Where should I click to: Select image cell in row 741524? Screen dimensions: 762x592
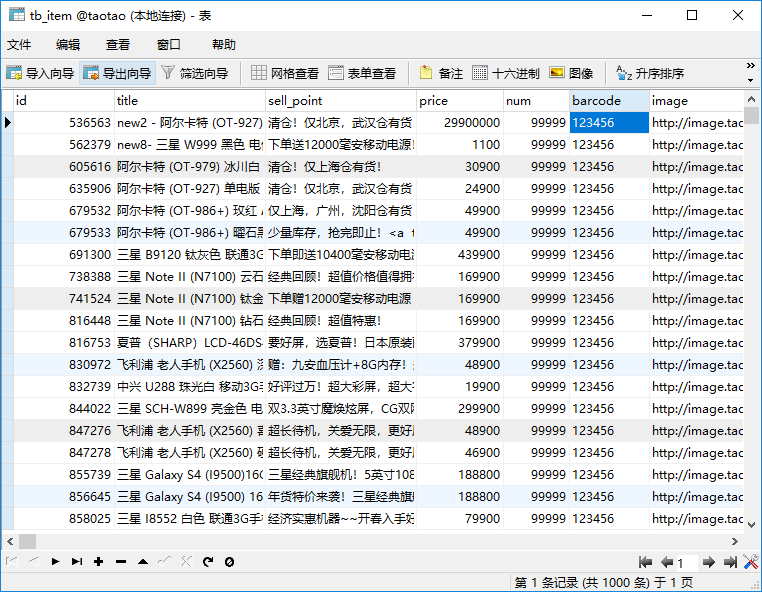tap(696, 298)
